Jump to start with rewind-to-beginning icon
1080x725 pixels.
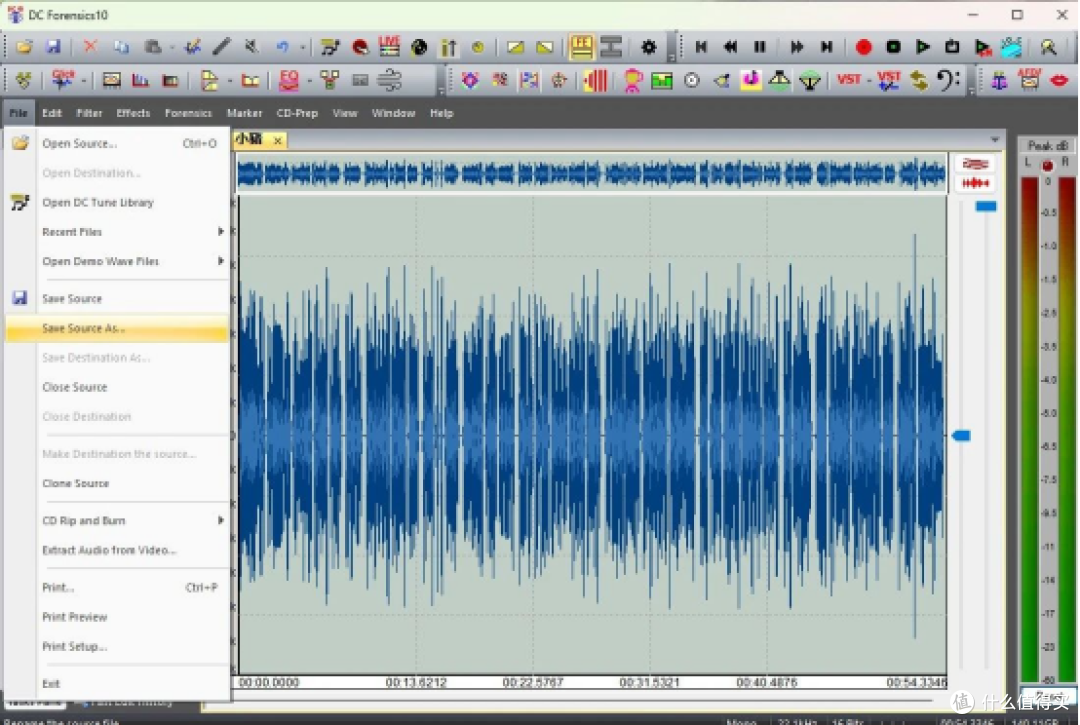(x=701, y=47)
